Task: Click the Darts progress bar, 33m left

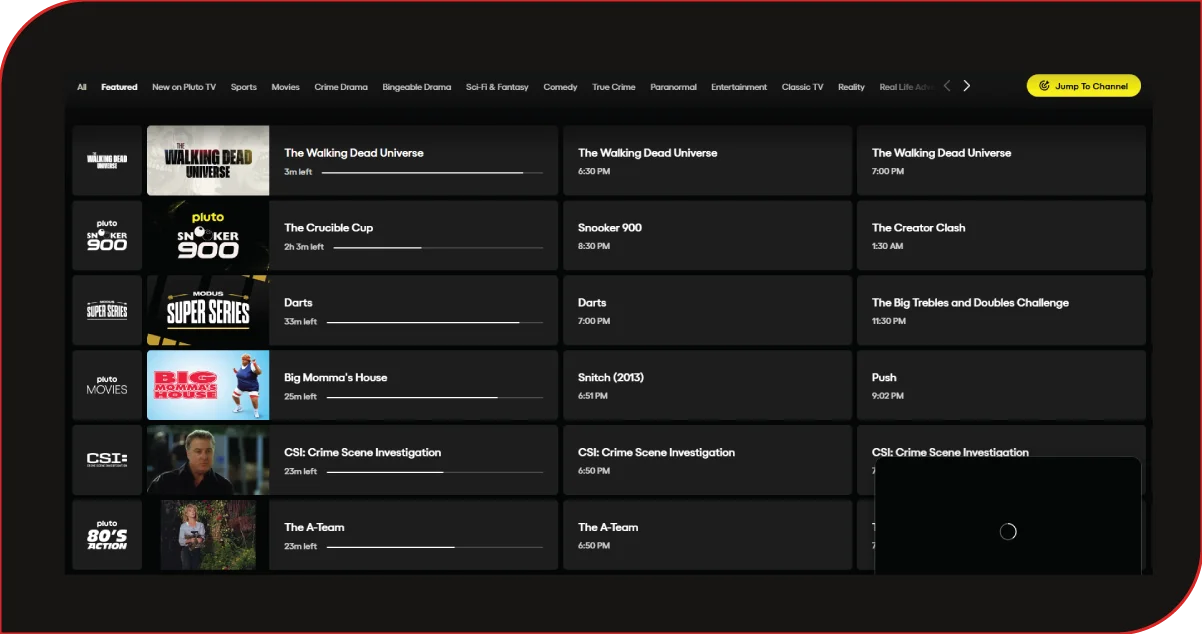Action: tap(435, 322)
